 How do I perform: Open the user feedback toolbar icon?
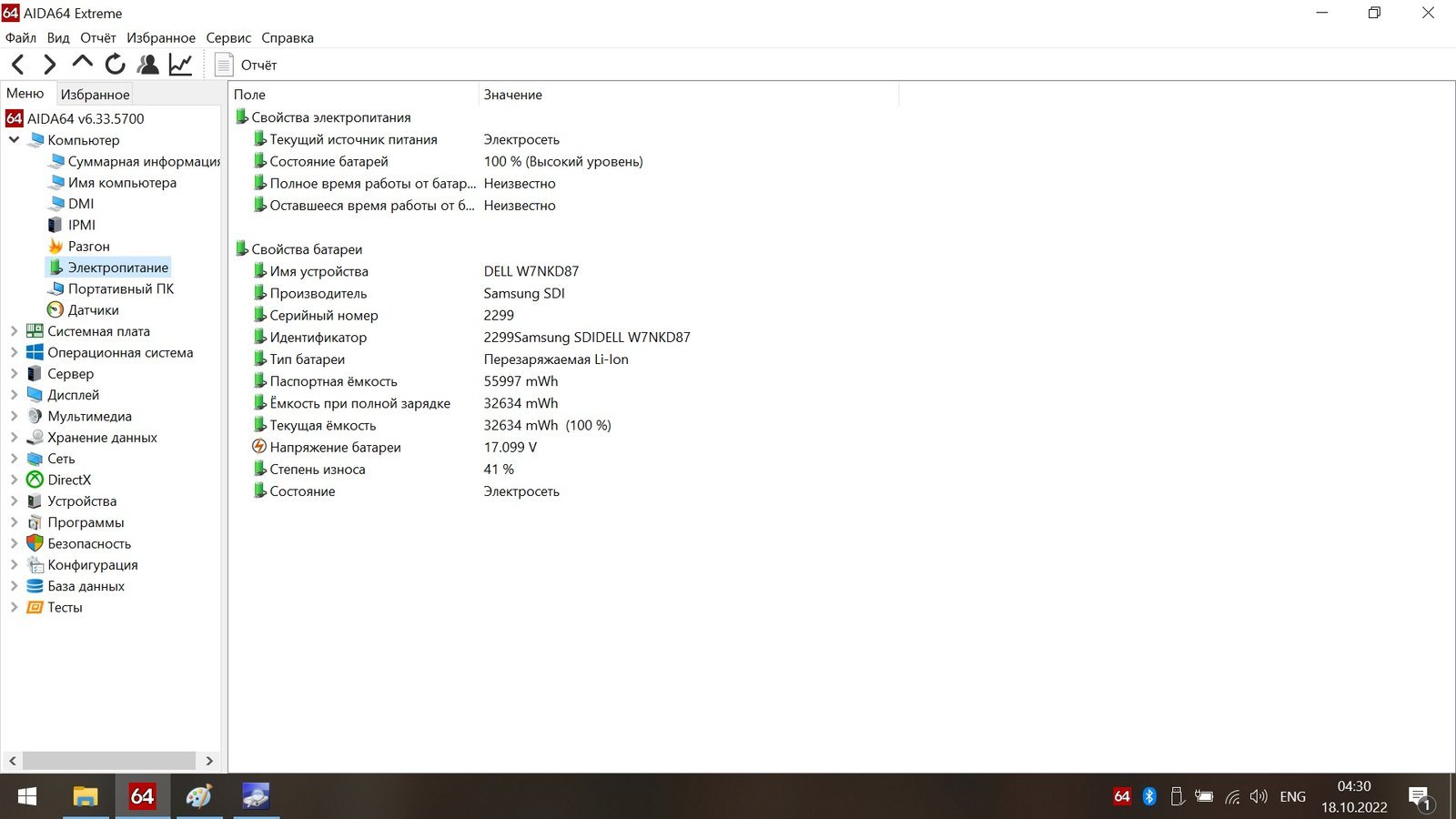[147, 64]
